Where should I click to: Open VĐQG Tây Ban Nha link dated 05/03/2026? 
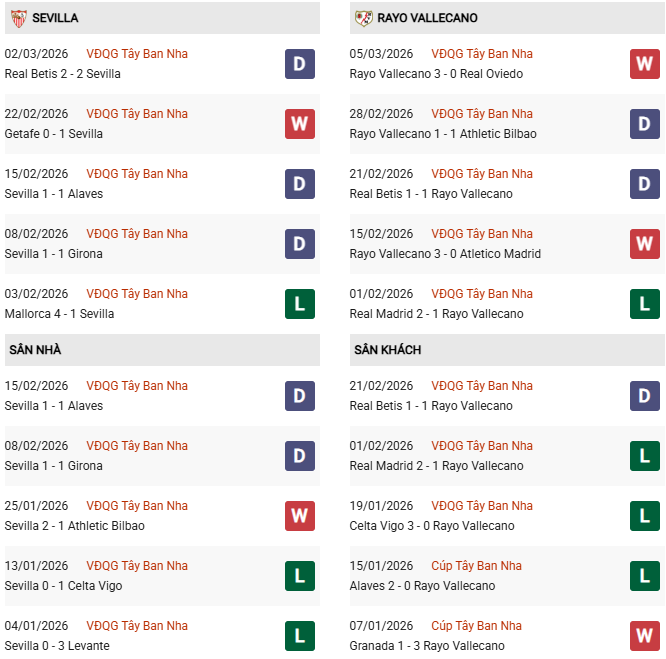482,54
